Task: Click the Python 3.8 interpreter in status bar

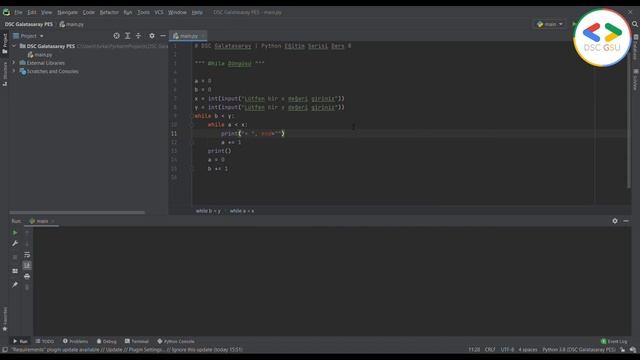Action: [579, 350]
